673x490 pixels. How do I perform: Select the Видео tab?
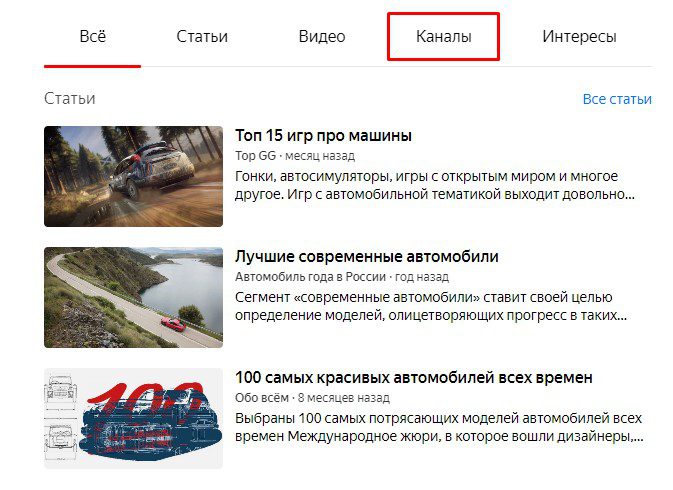(322, 36)
